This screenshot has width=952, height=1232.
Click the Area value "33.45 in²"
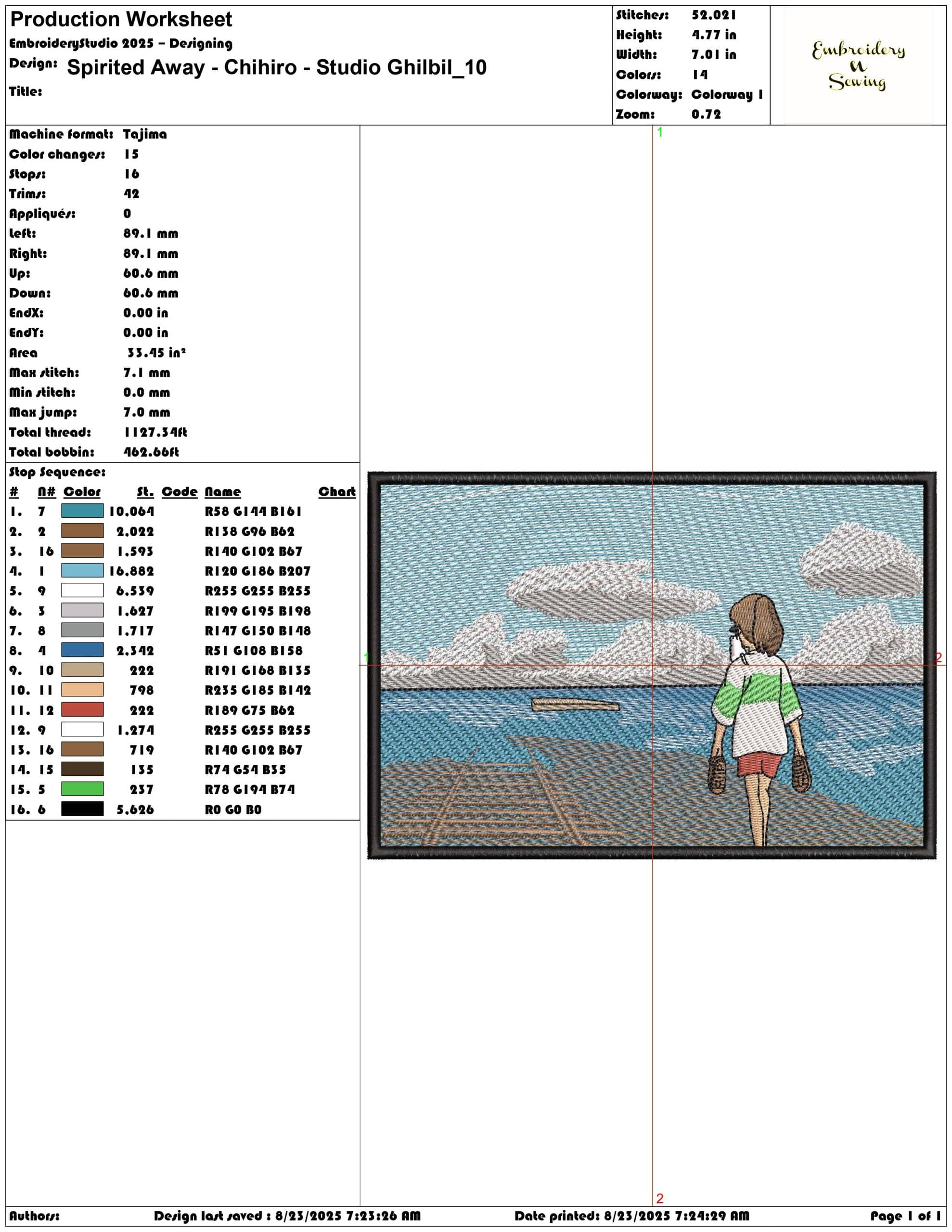156,353
